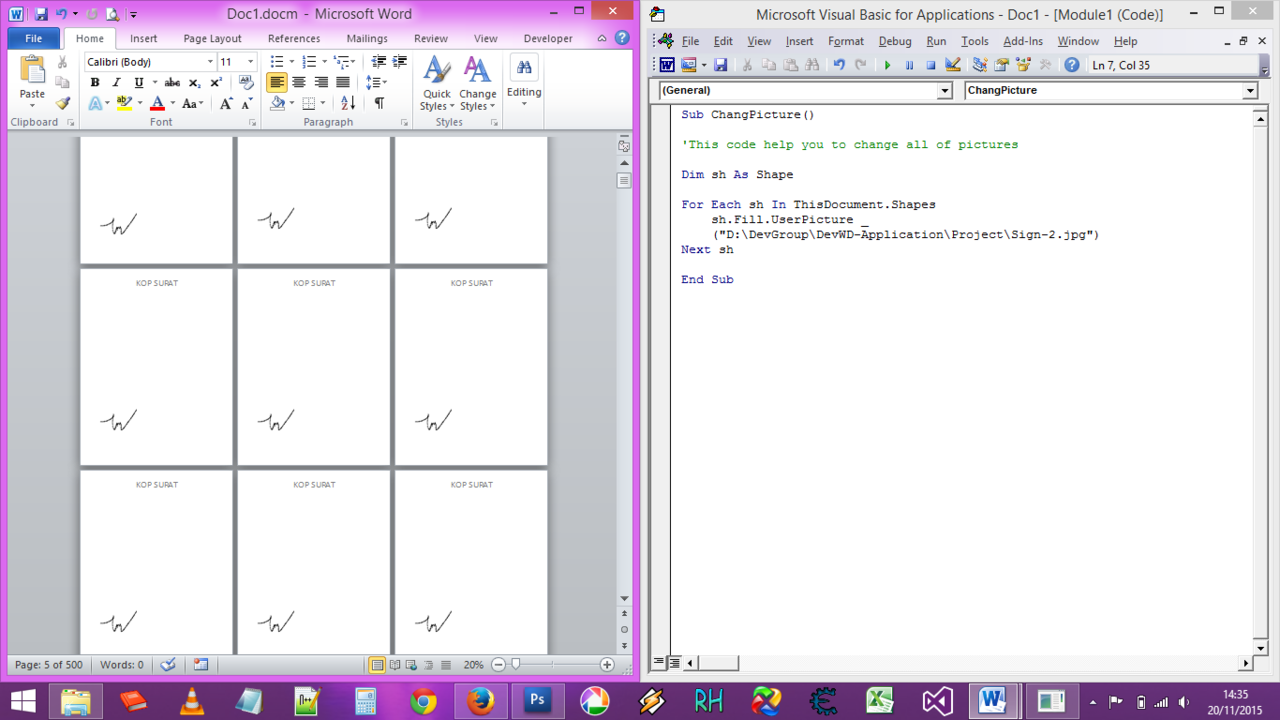
Task: Apply Superscript formatting in Word
Action: (x=215, y=83)
